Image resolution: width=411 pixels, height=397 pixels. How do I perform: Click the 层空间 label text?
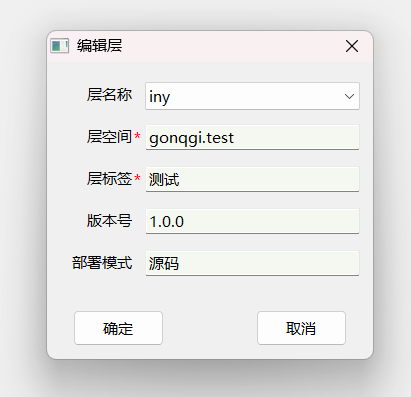109,137
